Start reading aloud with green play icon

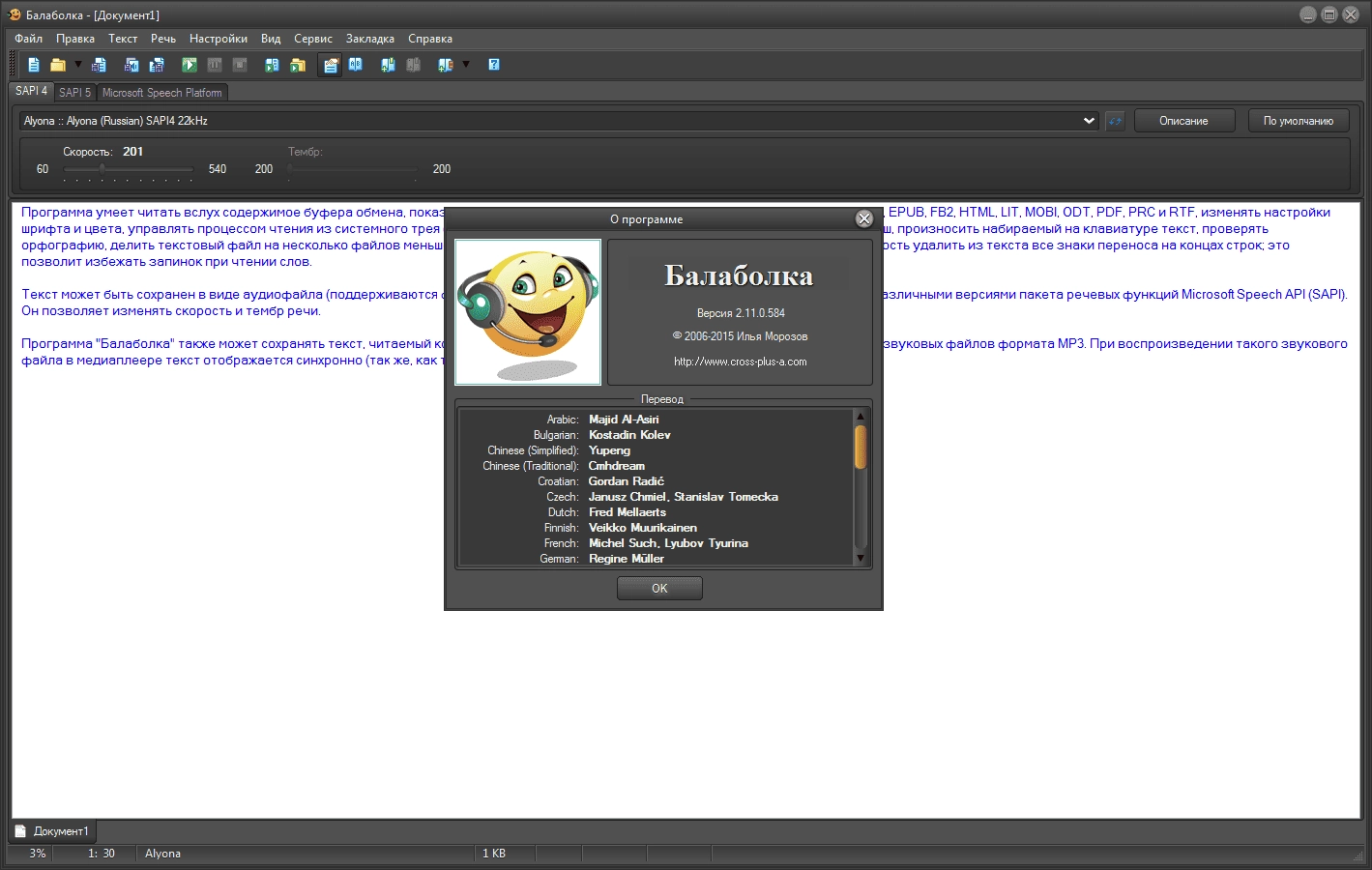pyautogui.click(x=190, y=65)
